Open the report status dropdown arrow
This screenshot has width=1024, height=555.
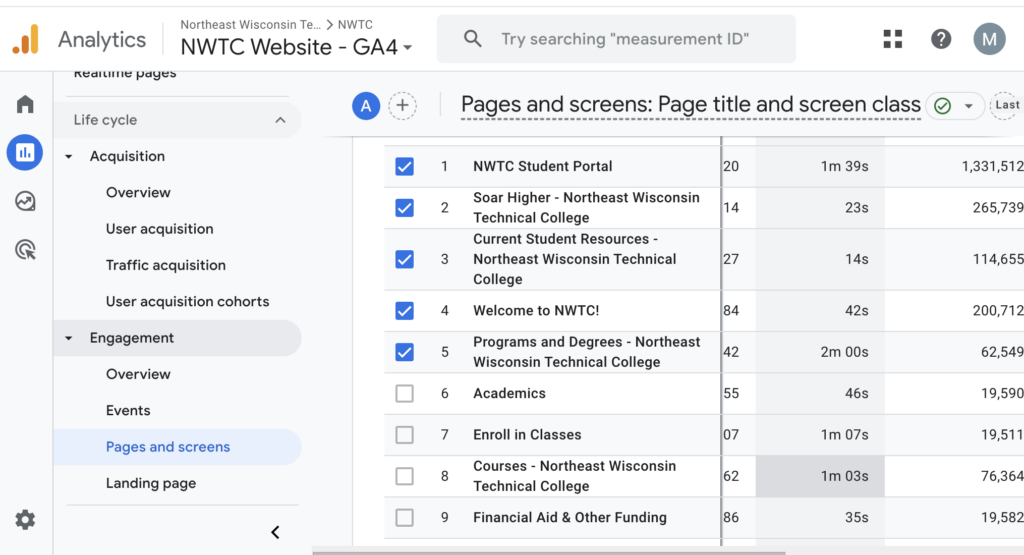click(968, 106)
